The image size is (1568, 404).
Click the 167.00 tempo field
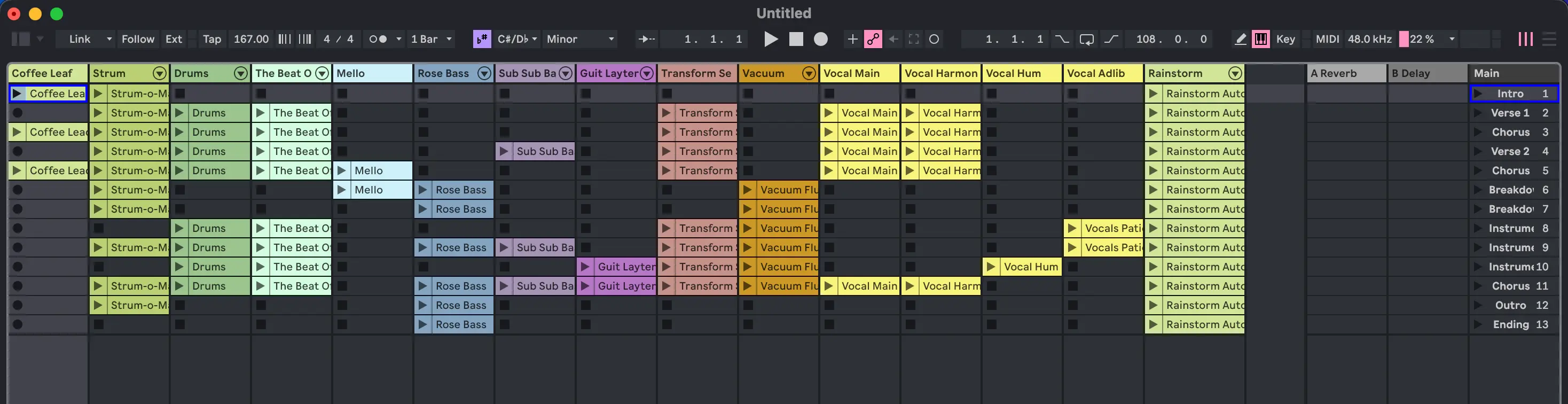[x=251, y=39]
